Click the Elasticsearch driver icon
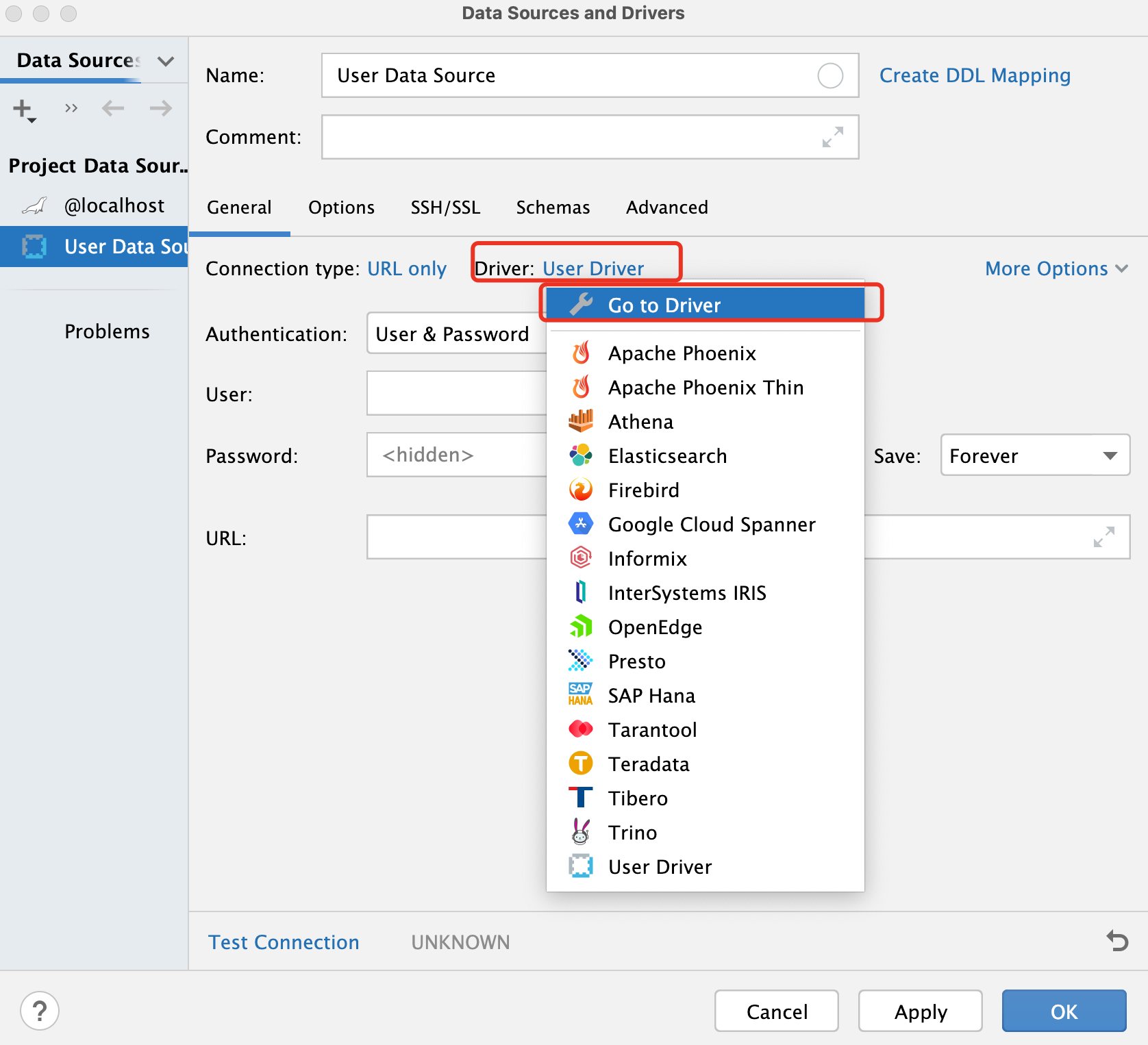The image size is (1148, 1045). coord(581,455)
